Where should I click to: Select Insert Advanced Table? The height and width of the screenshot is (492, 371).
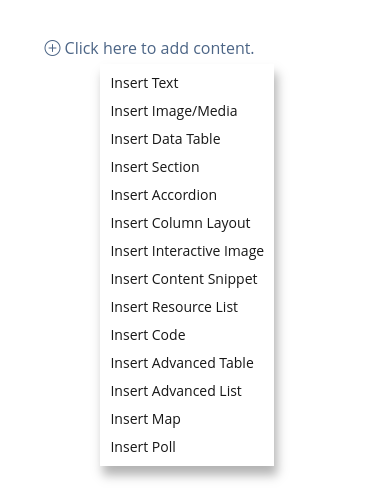pyautogui.click(x=187, y=363)
